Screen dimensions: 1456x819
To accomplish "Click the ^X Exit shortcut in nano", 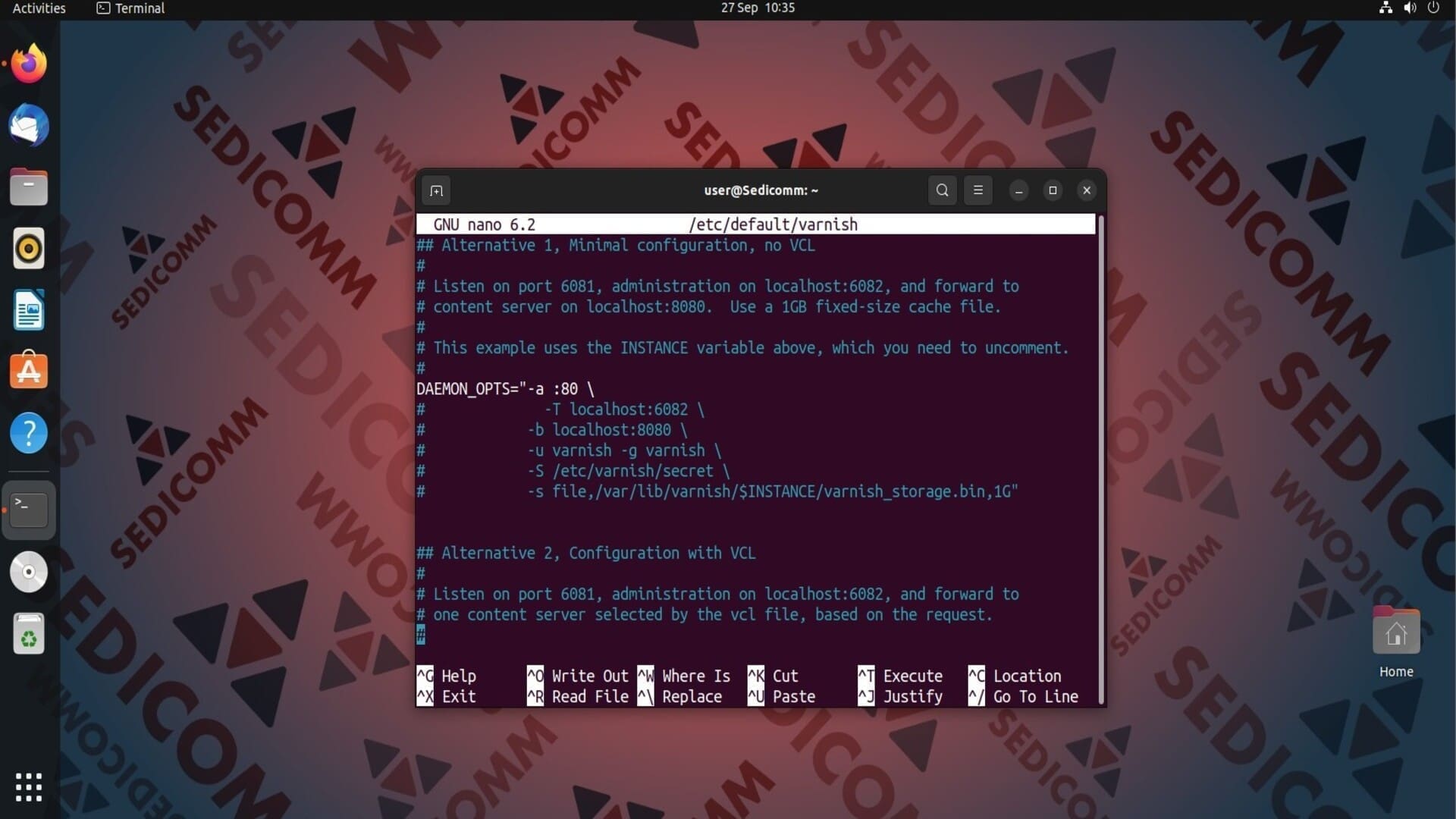I will tap(447, 696).
